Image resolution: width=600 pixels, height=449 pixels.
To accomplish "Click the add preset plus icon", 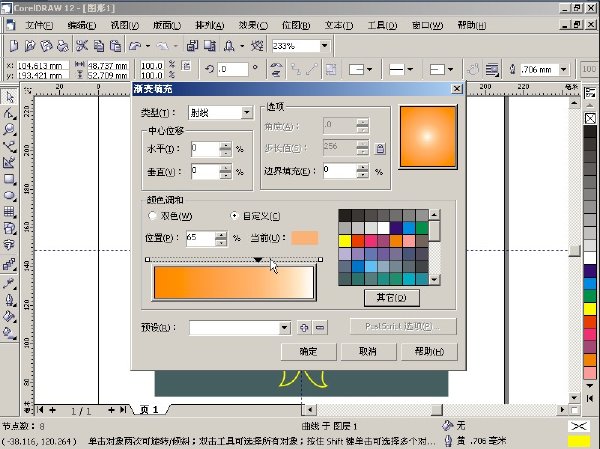I will pos(304,328).
